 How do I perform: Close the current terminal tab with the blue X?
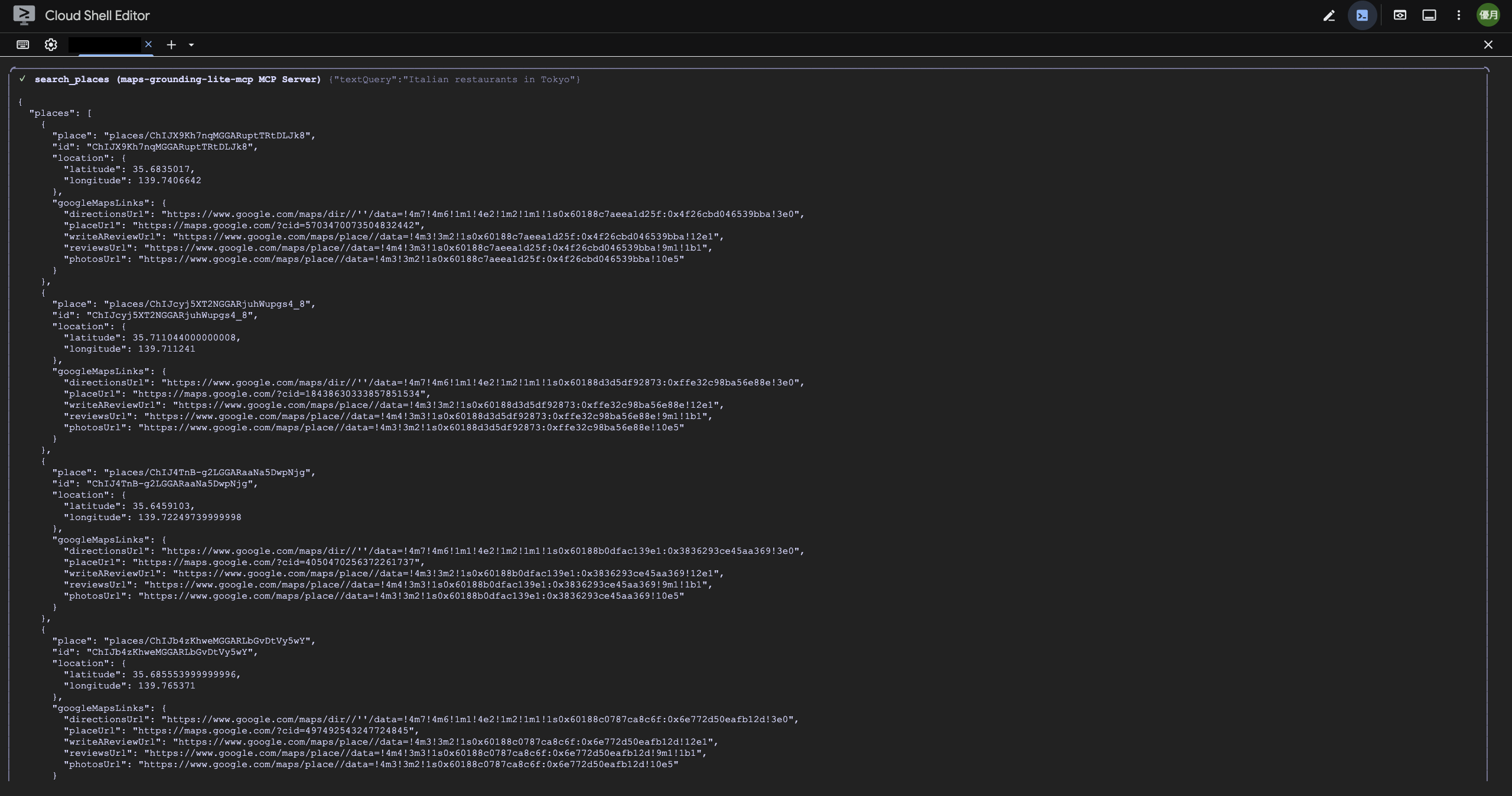click(149, 44)
